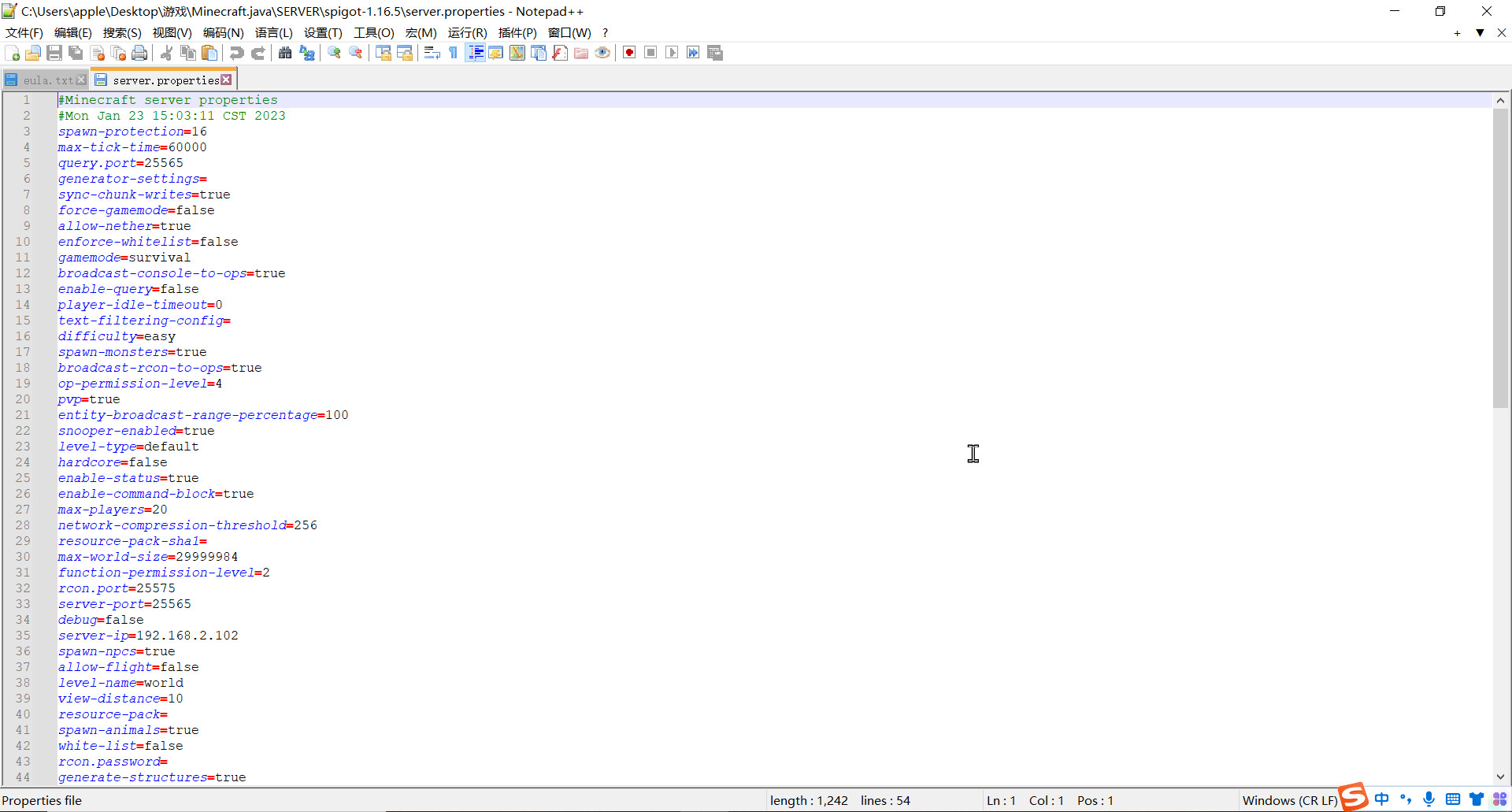The width and height of the screenshot is (1512, 812).
Task: Open the 运行(R) menu
Action: tap(468, 32)
